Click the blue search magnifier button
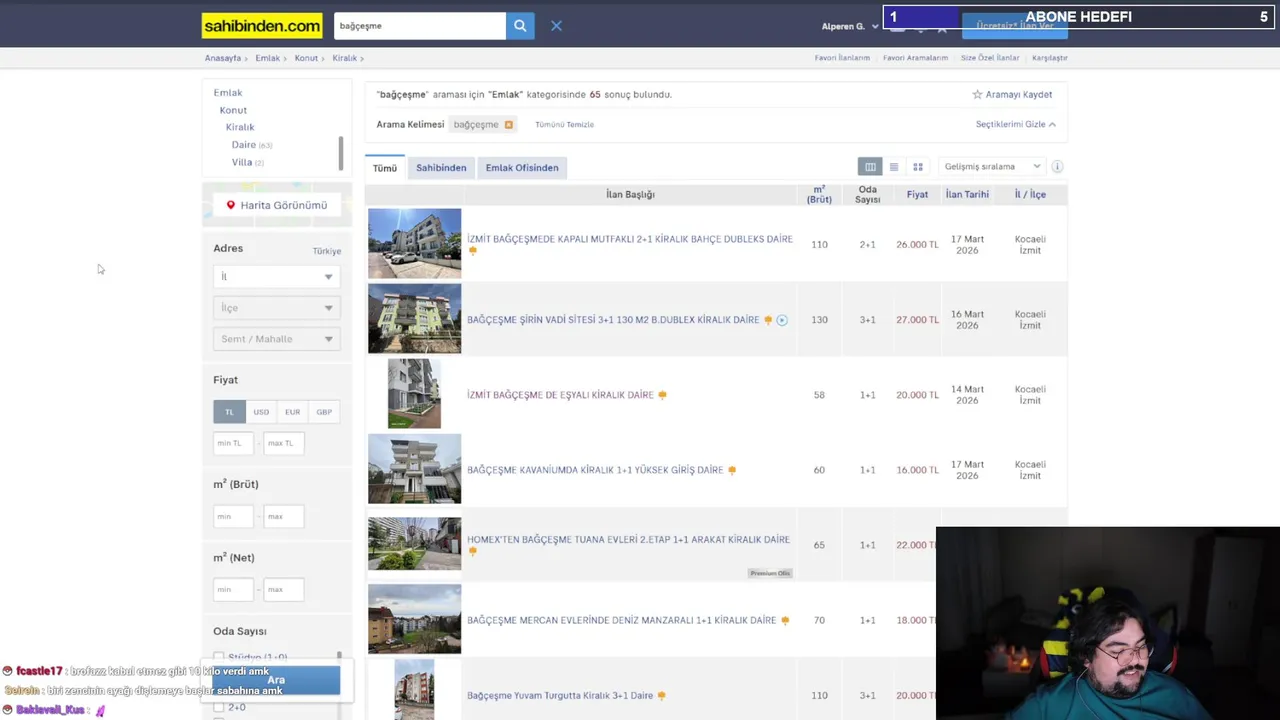Viewport: 1280px width, 720px height. [520, 26]
